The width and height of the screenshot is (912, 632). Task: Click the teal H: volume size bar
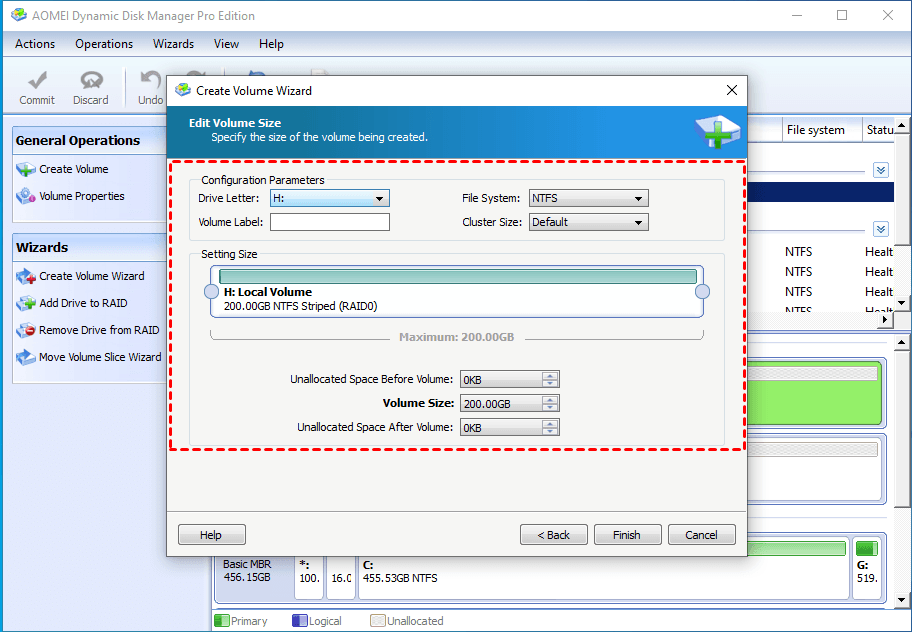[458, 276]
